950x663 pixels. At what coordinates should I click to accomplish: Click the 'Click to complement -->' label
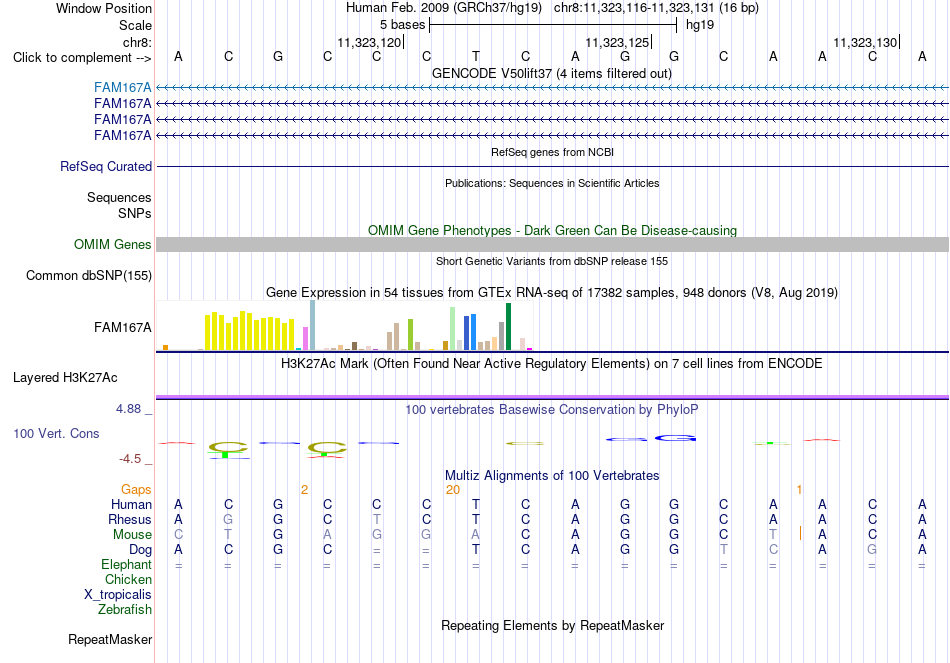point(82,58)
